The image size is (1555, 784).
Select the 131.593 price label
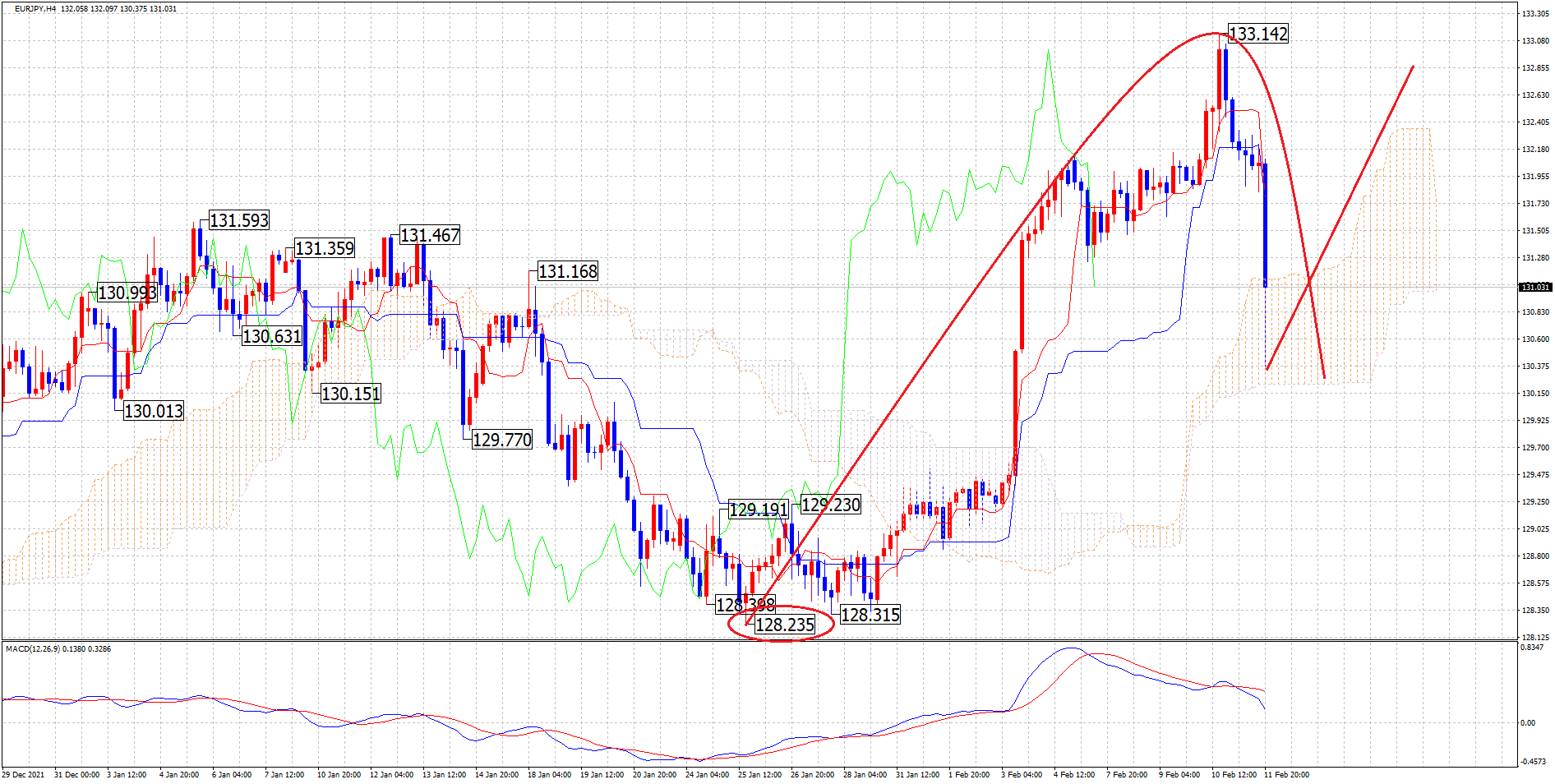pos(238,220)
